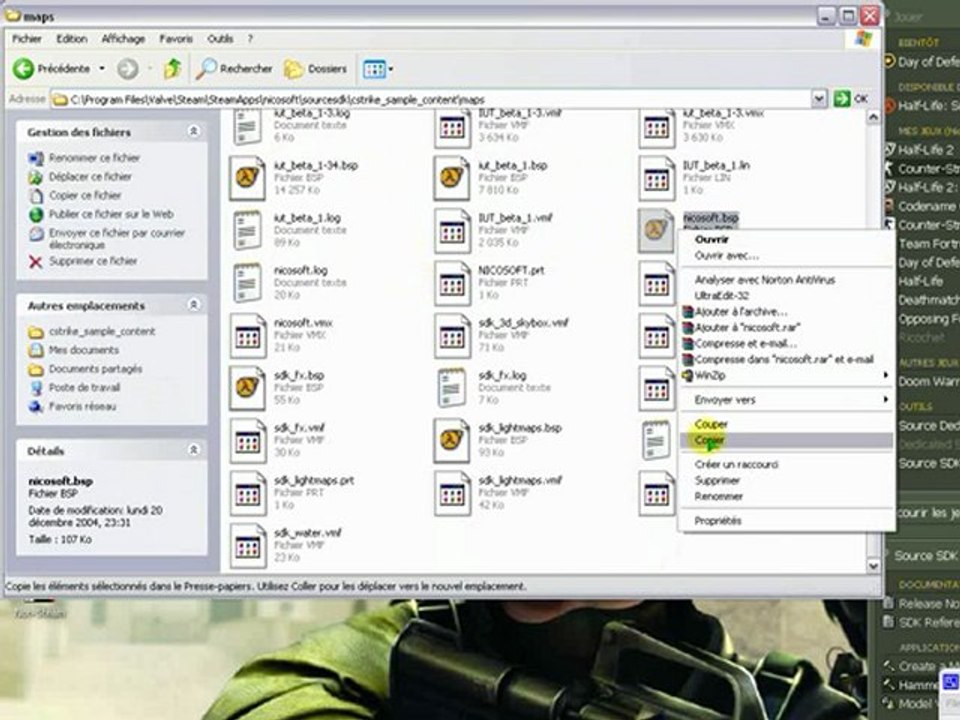Select the nicosoft.bsp file icon
960x720 pixels.
(656, 230)
